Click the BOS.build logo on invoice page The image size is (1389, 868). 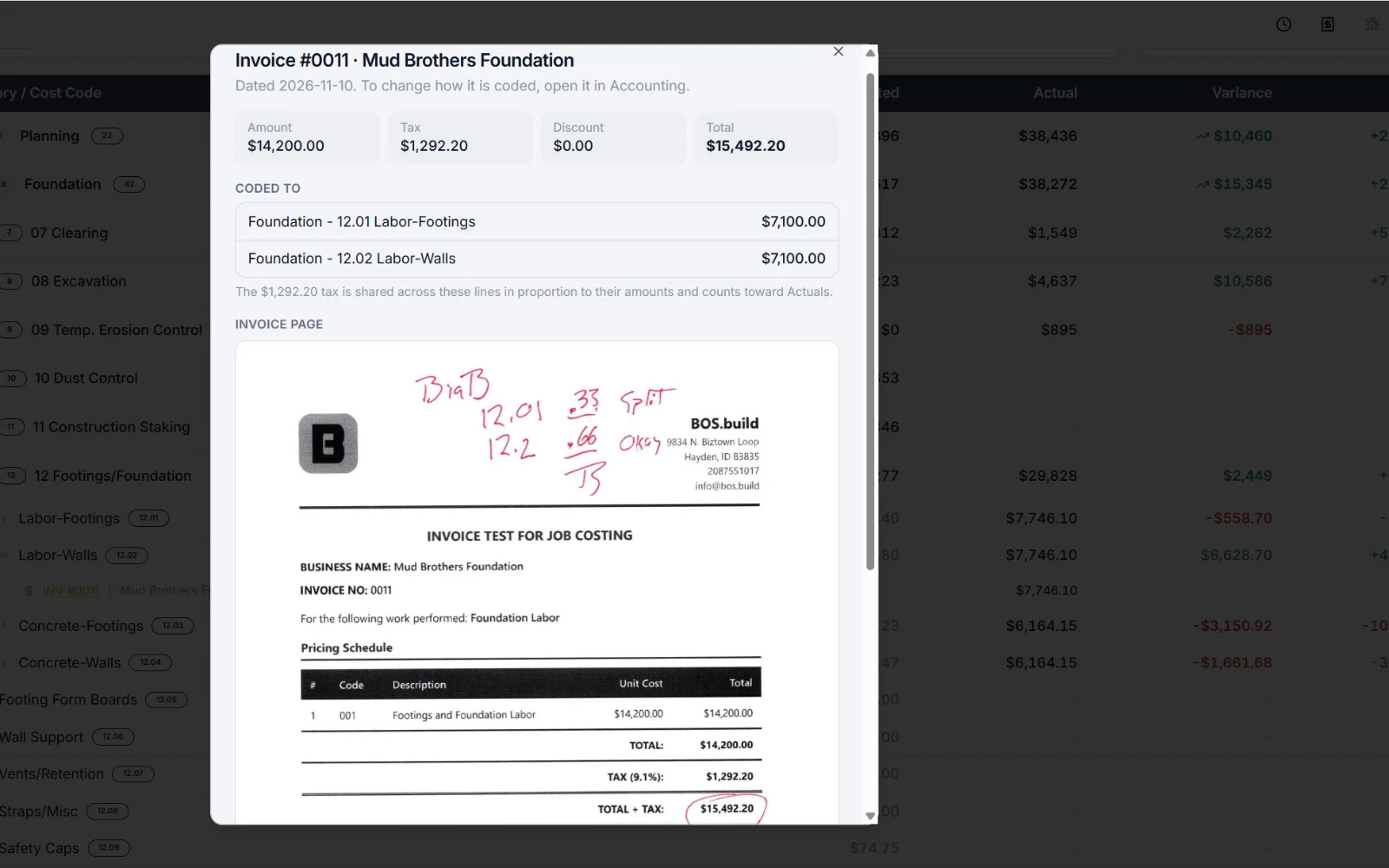(328, 444)
